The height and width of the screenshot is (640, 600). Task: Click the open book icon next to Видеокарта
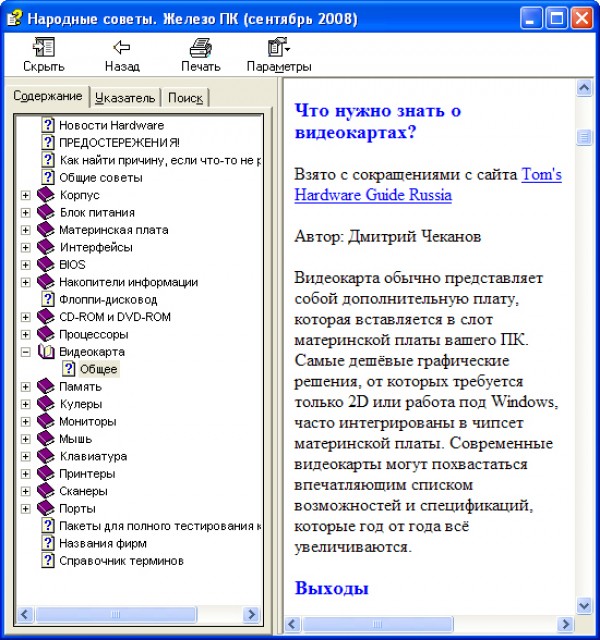[x=46, y=351]
